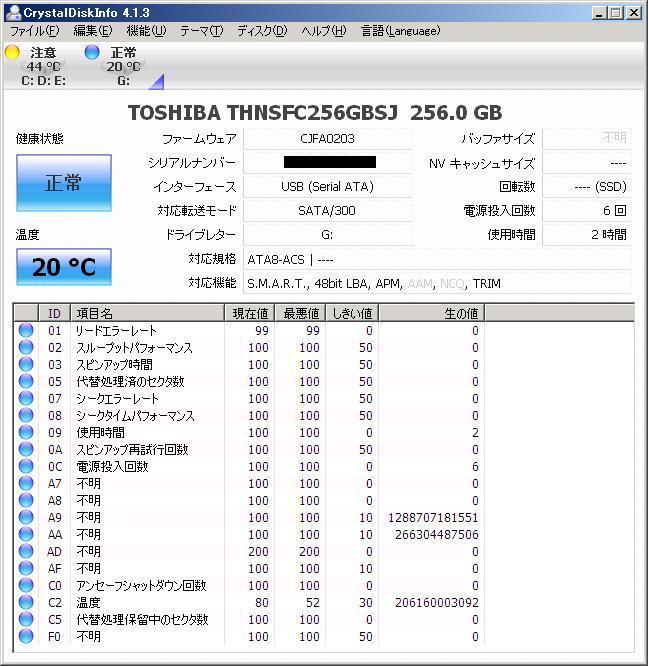Click the 20 °C temperature button
648x666 pixels.
64,267
